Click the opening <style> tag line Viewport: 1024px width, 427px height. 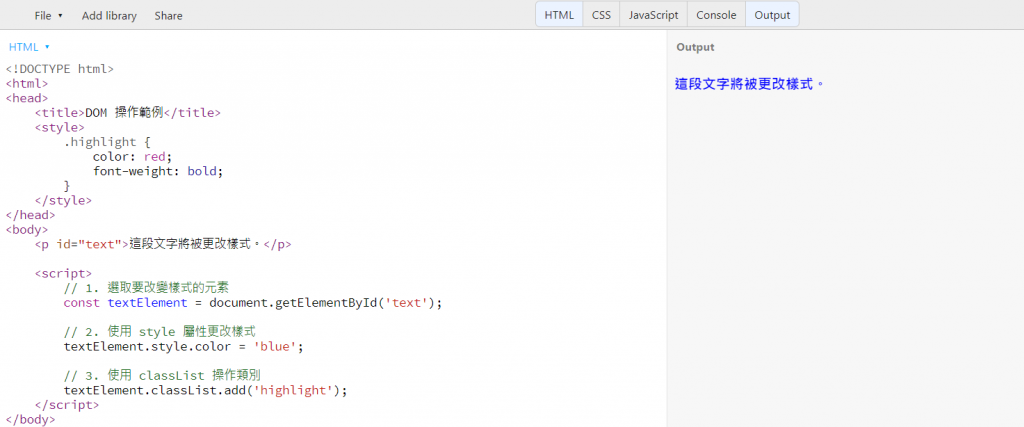[60, 127]
